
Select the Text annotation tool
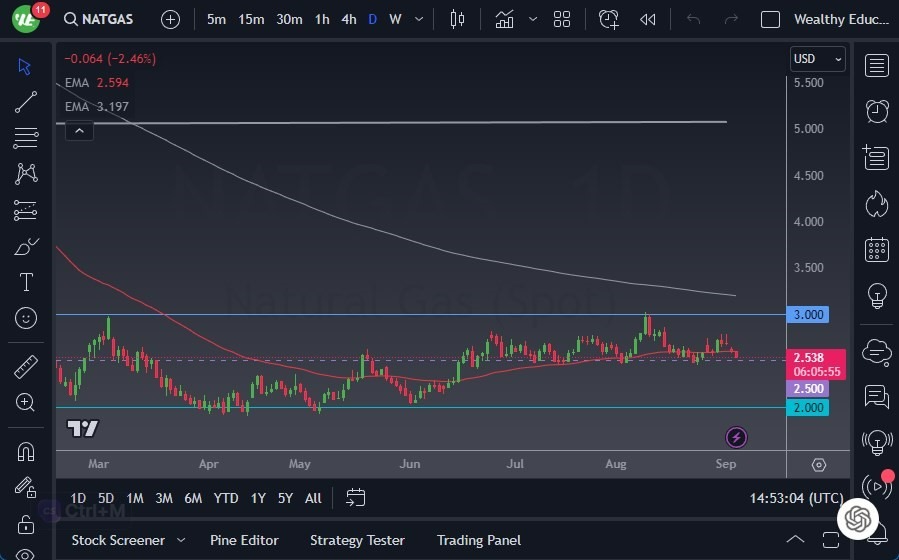coord(26,282)
